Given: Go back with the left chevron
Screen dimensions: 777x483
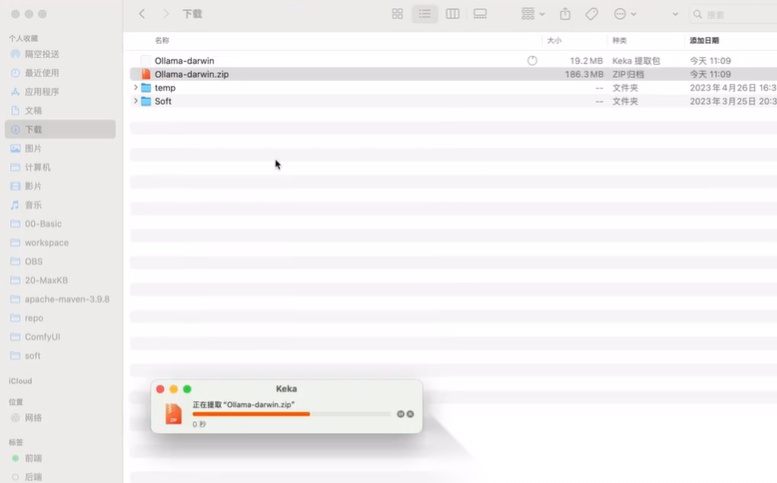Looking at the screenshot, I should (x=142, y=14).
